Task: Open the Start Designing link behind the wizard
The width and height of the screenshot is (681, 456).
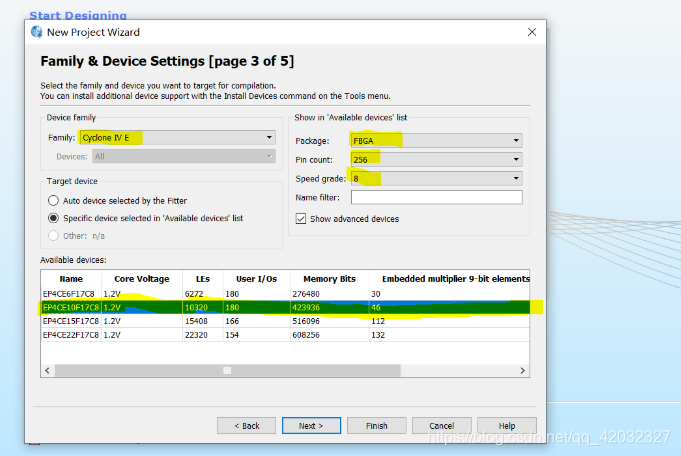Action: click(x=78, y=15)
